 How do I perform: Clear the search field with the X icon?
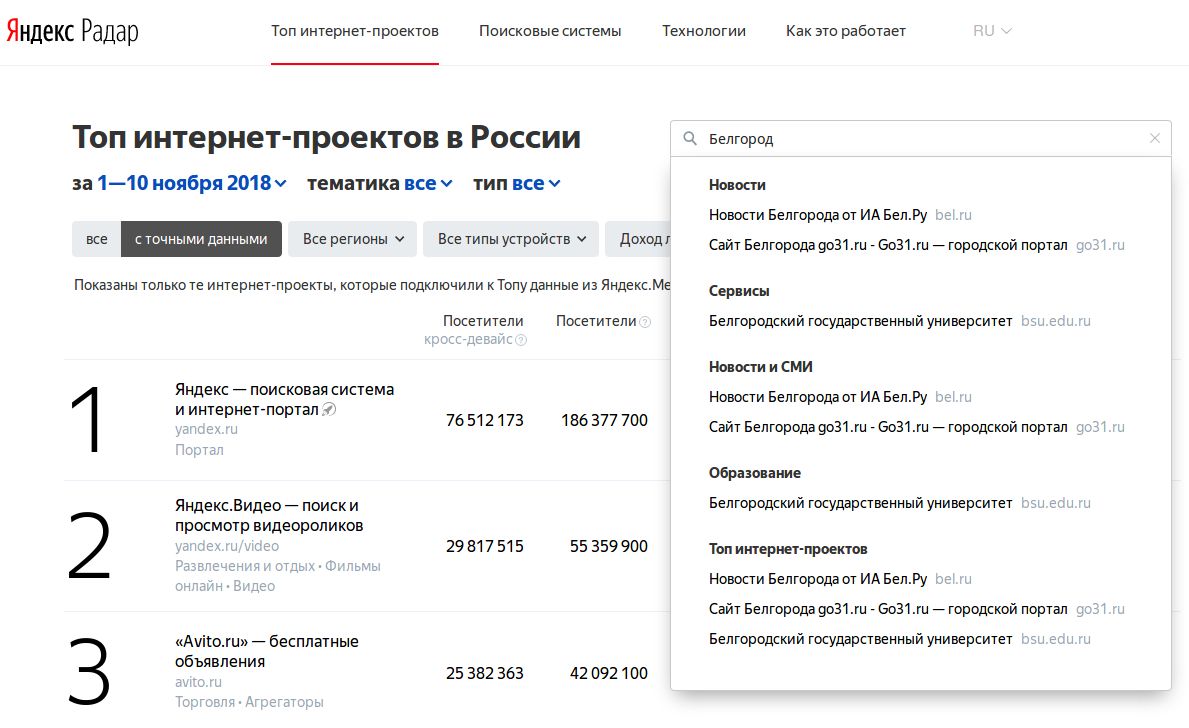tap(1155, 138)
